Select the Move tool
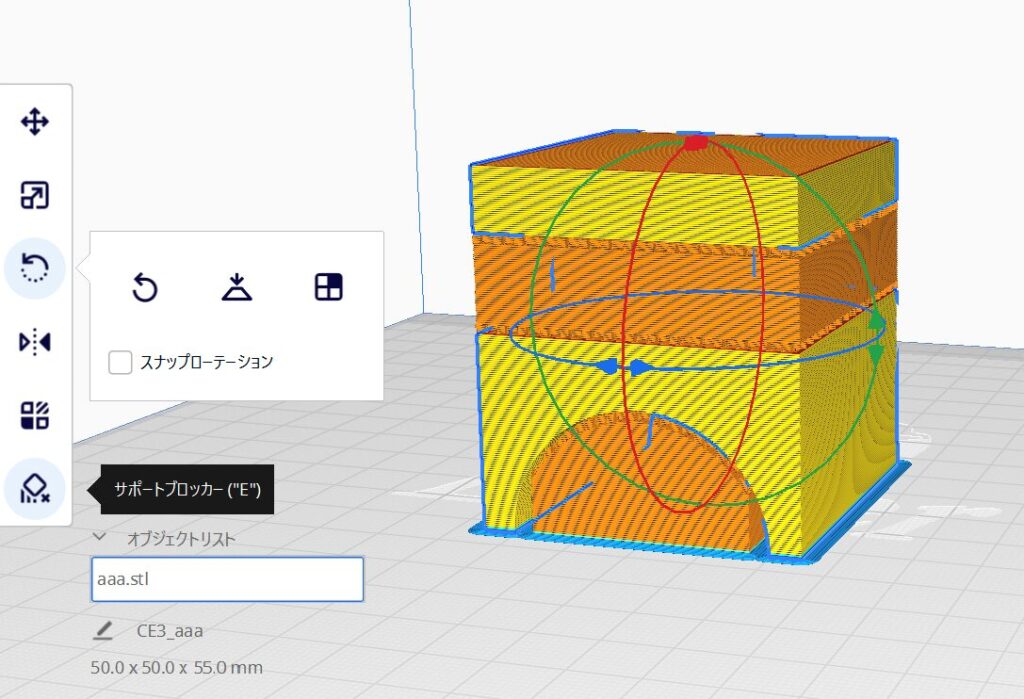The height and width of the screenshot is (699, 1024). click(x=35, y=123)
